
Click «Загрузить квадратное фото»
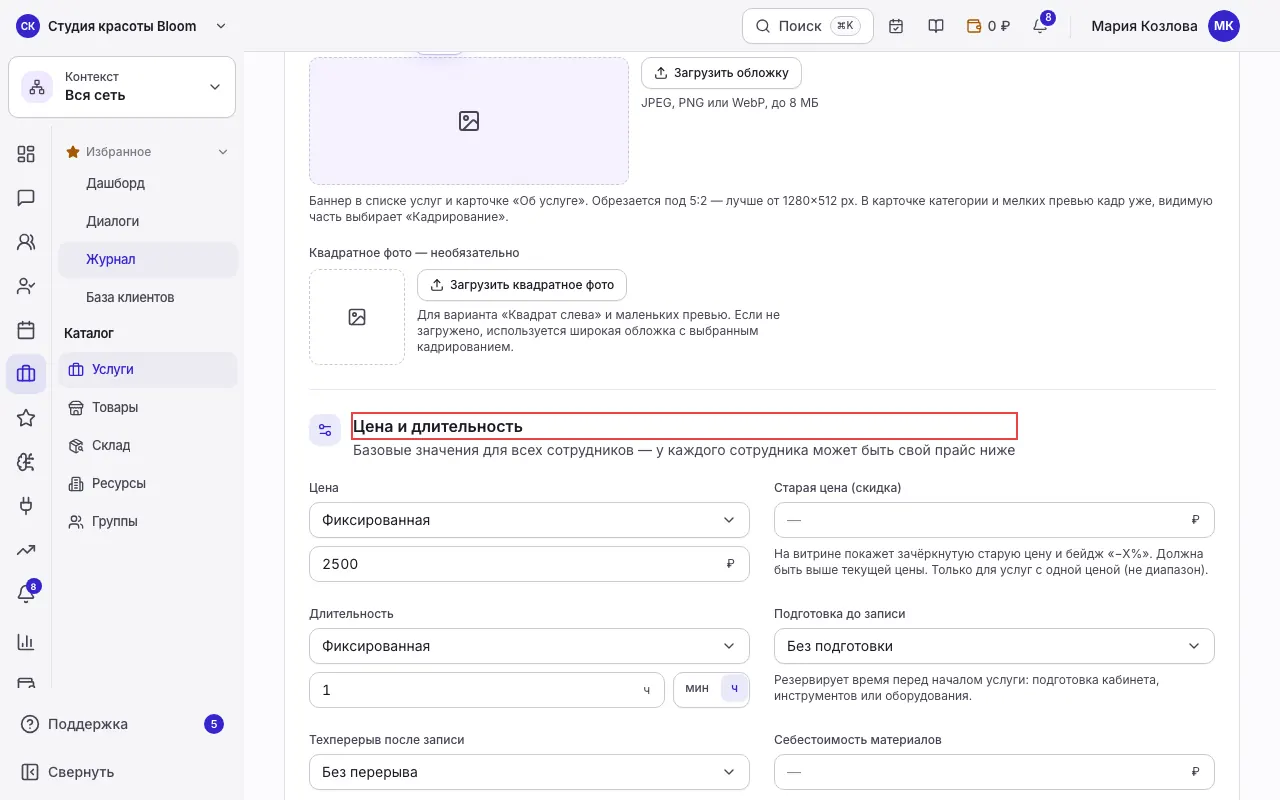click(522, 285)
